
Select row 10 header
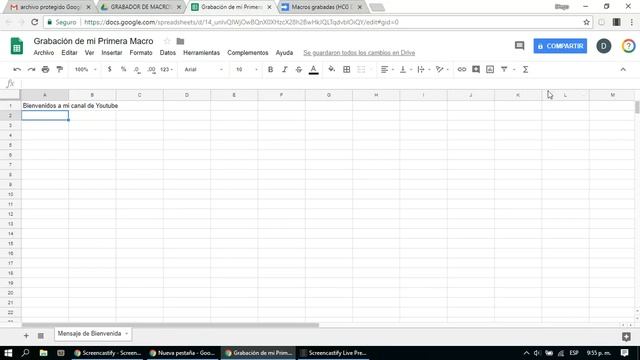click(x=10, y=194)
